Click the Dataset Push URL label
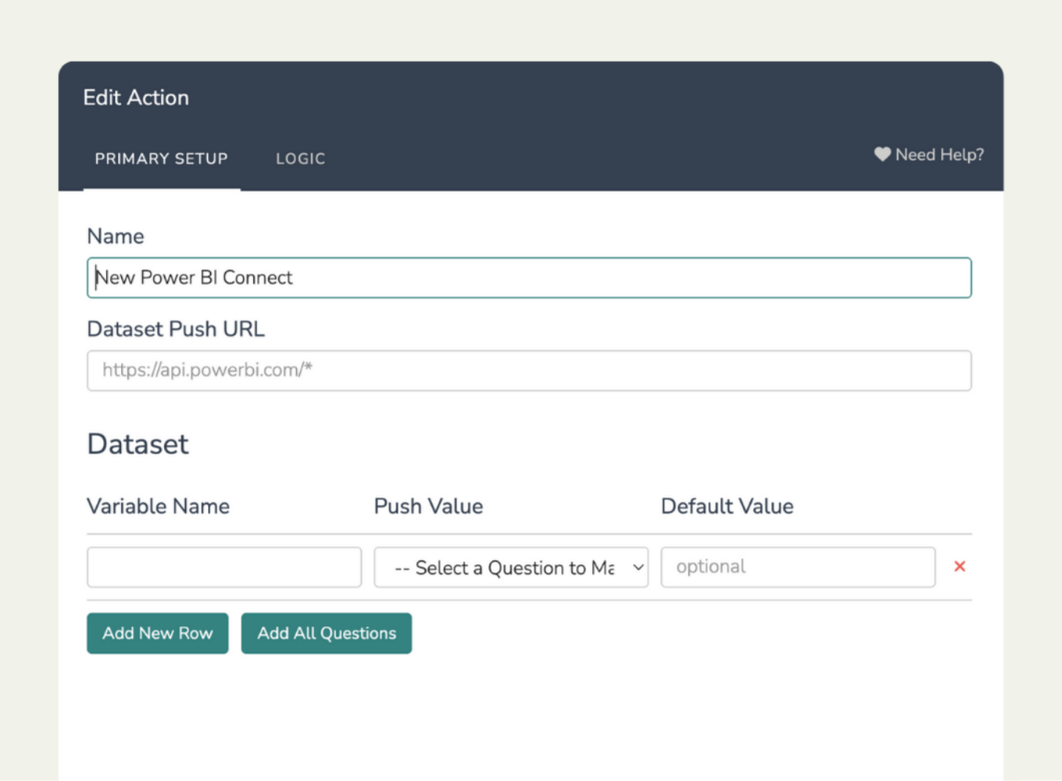Screen dimensions: 1062x781 coord(175,329)
